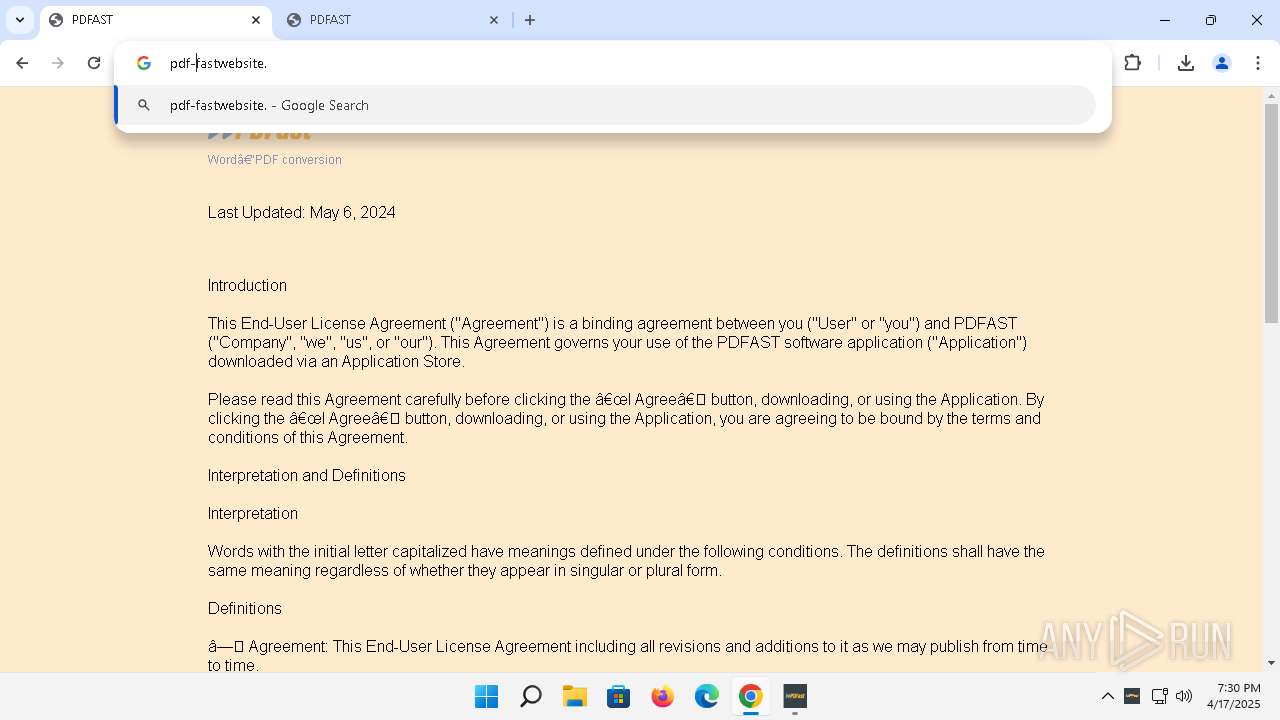Click the 'Interpretation and Definitions' heading
Screen dimensions: 1280x720
coord(307,475)
